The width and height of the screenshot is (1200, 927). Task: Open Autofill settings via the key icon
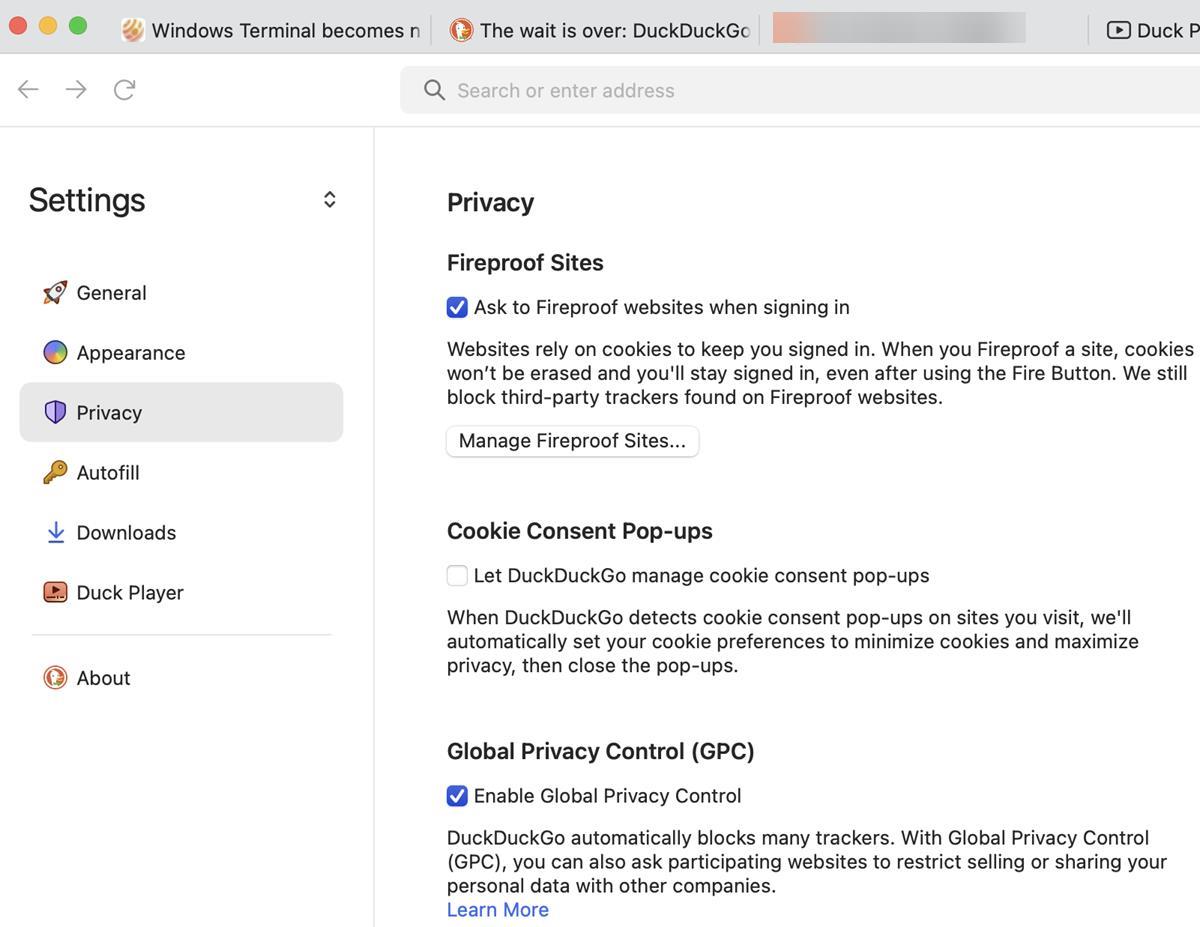coord(55,472)
